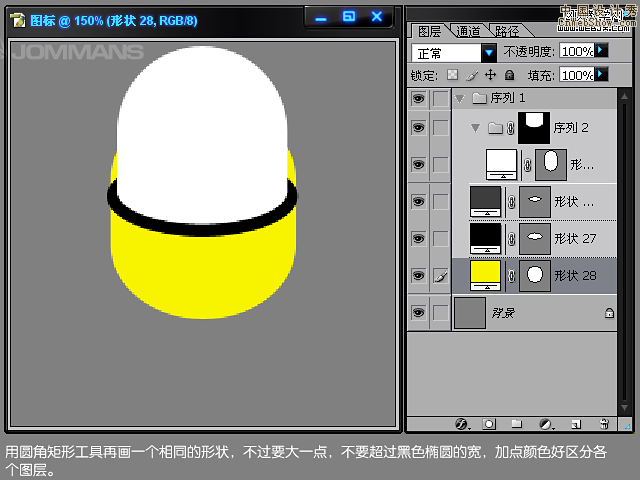
Task: Open the 填充 fill slider arrow
Action: click(x=601, y=75)
